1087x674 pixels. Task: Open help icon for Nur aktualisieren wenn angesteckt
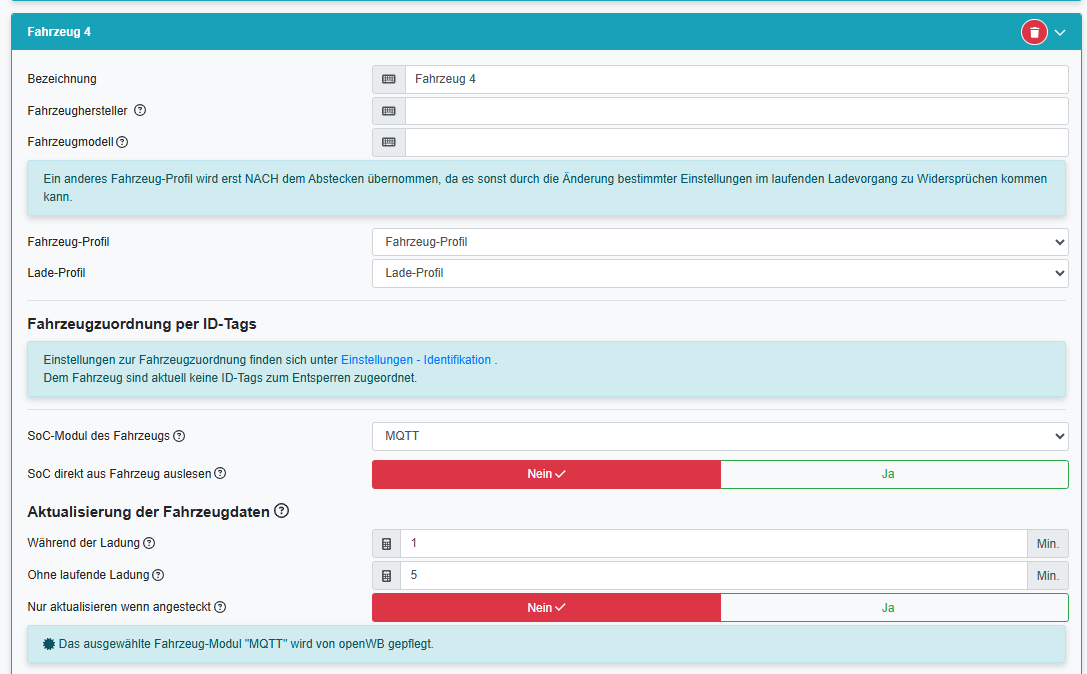pyautogui.click(x=220, y=607)
